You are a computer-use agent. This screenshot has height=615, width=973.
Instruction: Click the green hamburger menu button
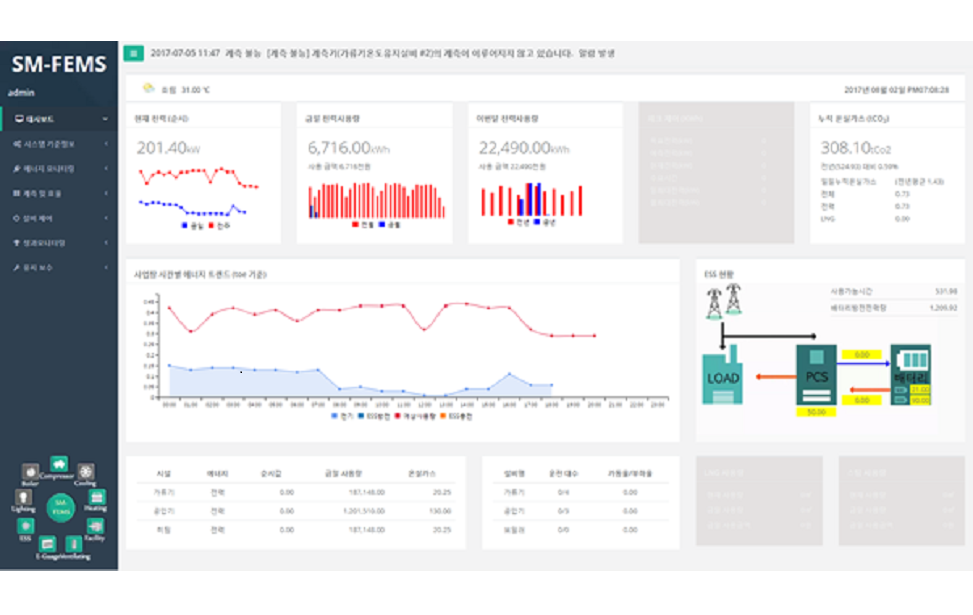(x=133, y=53)
